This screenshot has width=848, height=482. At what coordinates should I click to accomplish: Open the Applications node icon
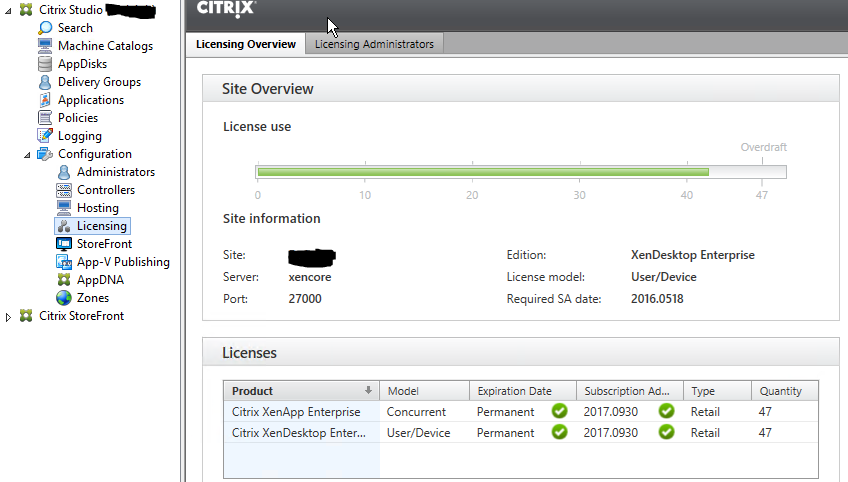coord(45,100)
